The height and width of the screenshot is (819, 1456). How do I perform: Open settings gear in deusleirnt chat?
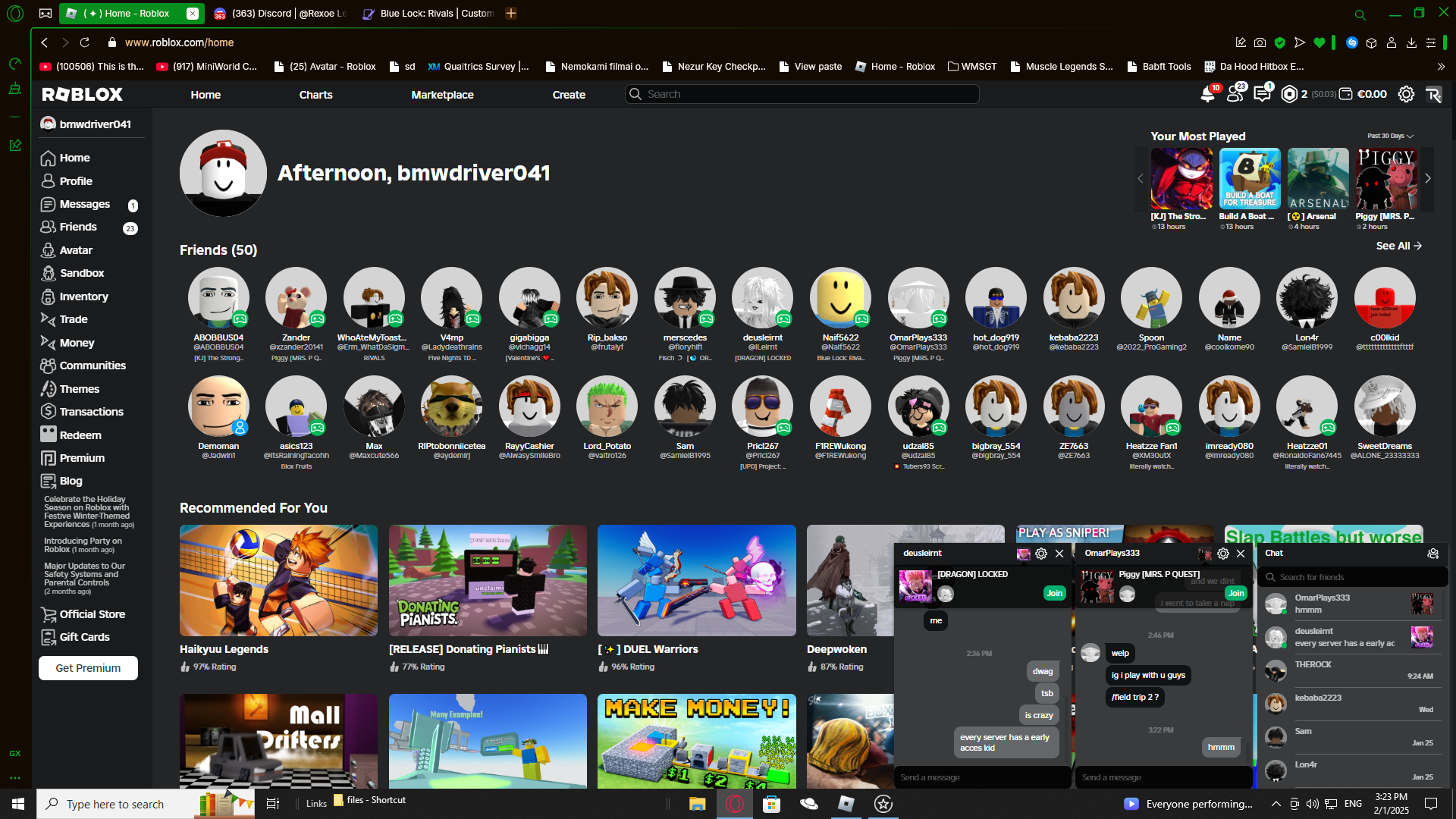1041,554
